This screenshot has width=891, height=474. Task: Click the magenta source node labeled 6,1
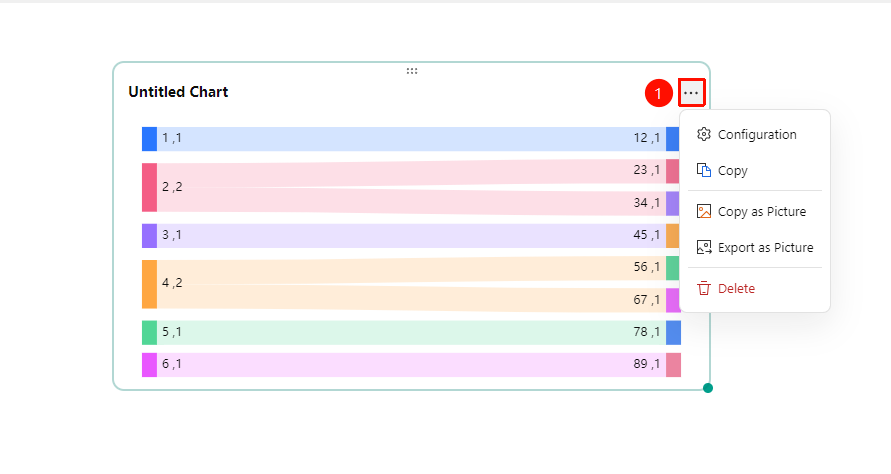click(x=149, y=365)
